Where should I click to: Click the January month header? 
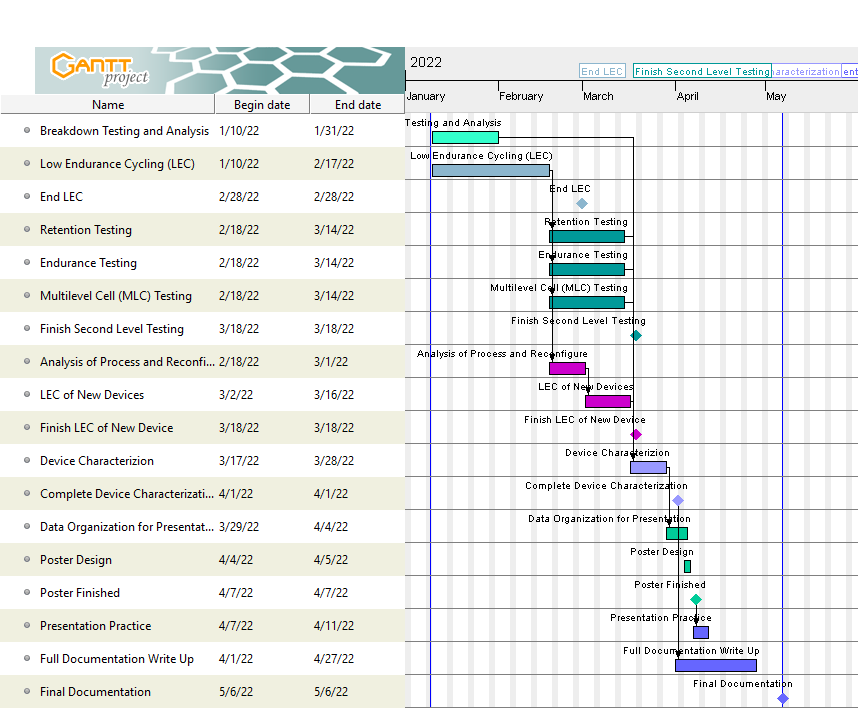[426, 96]
